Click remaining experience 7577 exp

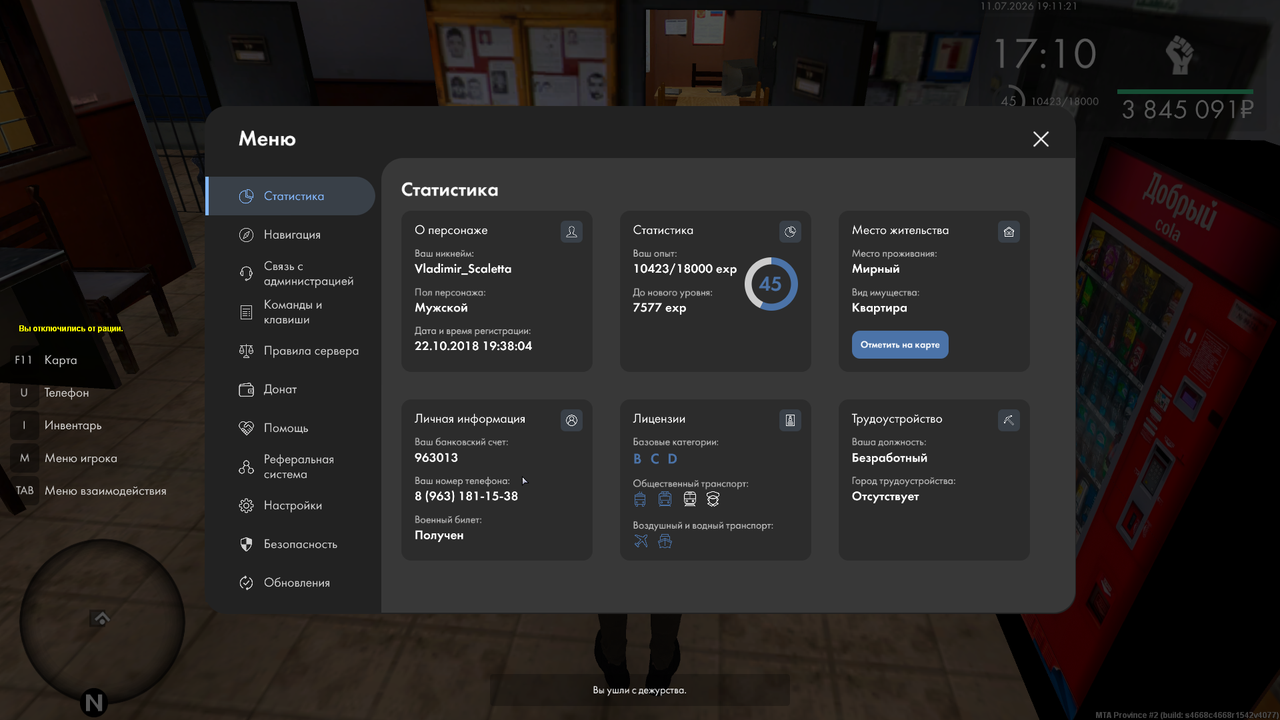(x=660, y=308)
